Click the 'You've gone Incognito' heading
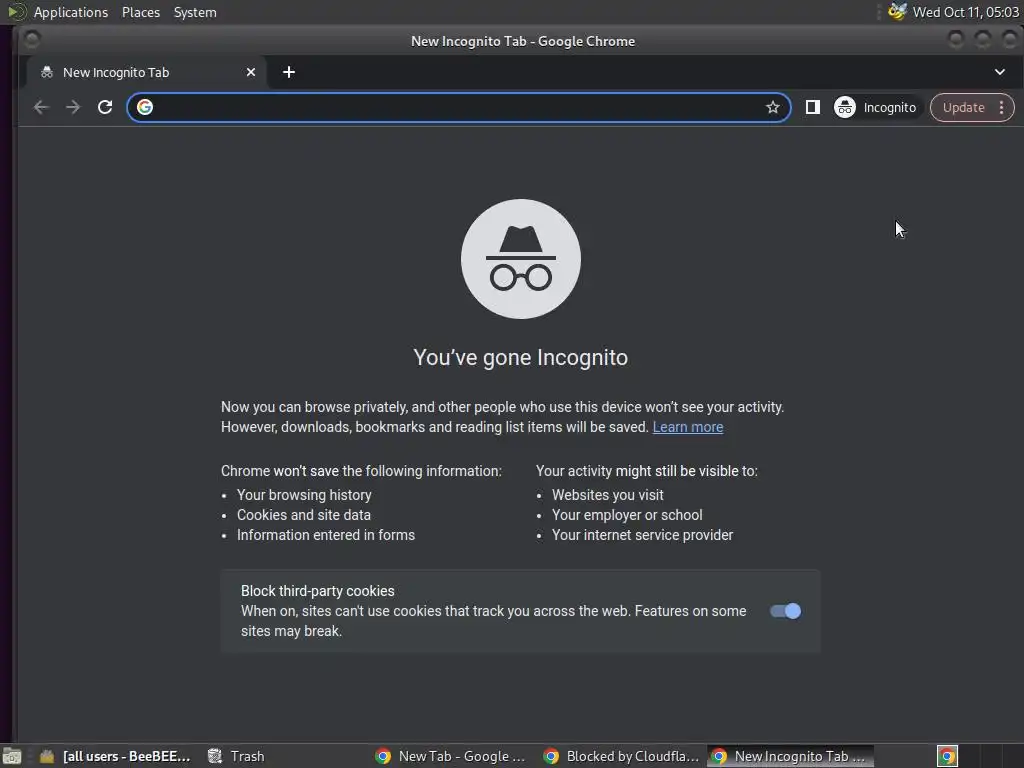Screen dimensions: 1024x768 tap(520, 357)
